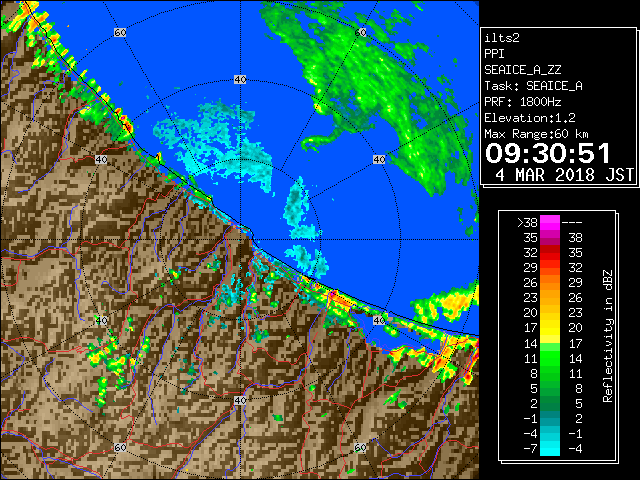The height and width of the screenshot is (480, 640).
Task: Click the magenta swatch beside >38
Action: (x=550, y=222)
